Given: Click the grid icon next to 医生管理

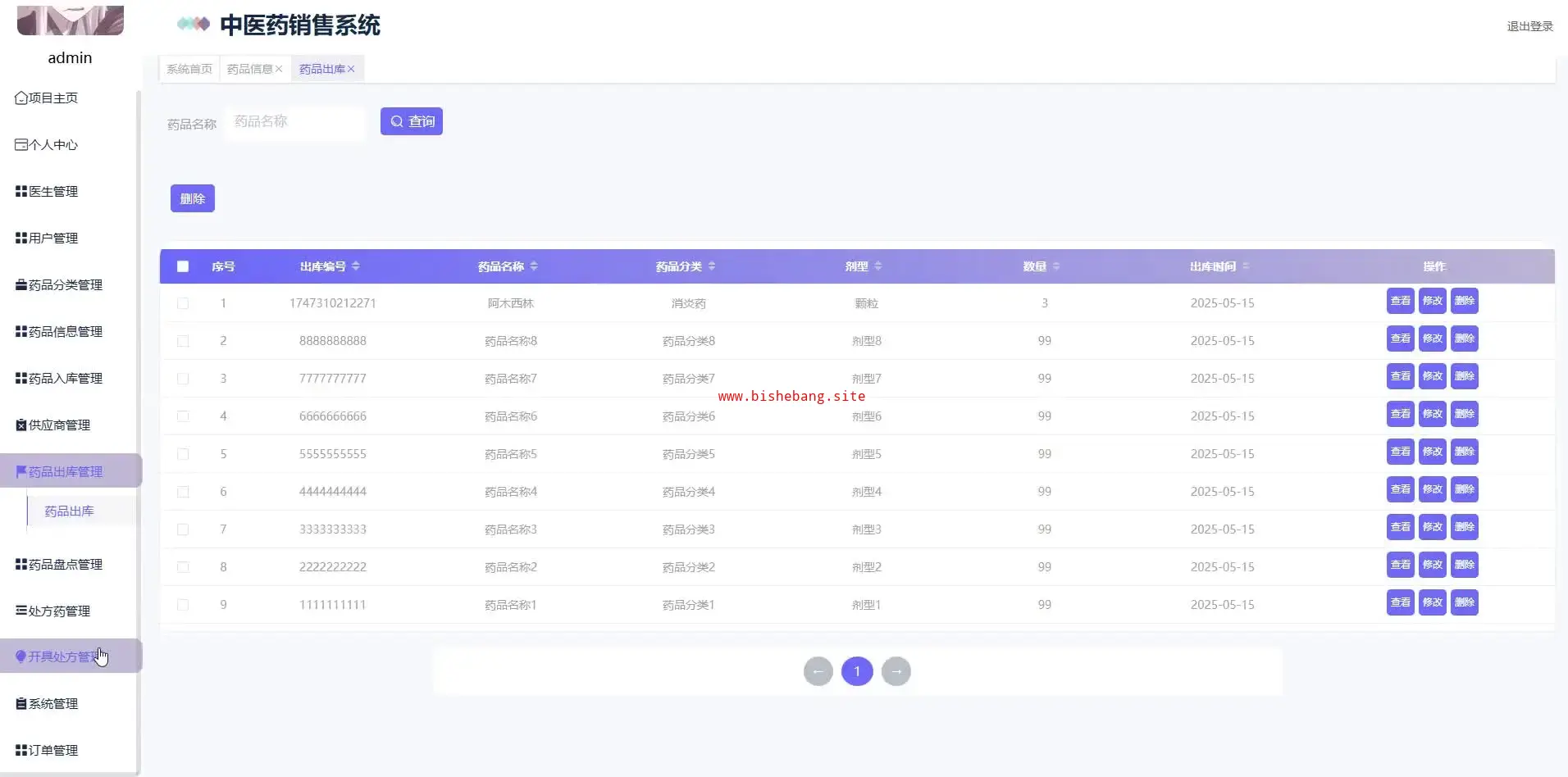Looking at the screenshot, I should point(21,192).
